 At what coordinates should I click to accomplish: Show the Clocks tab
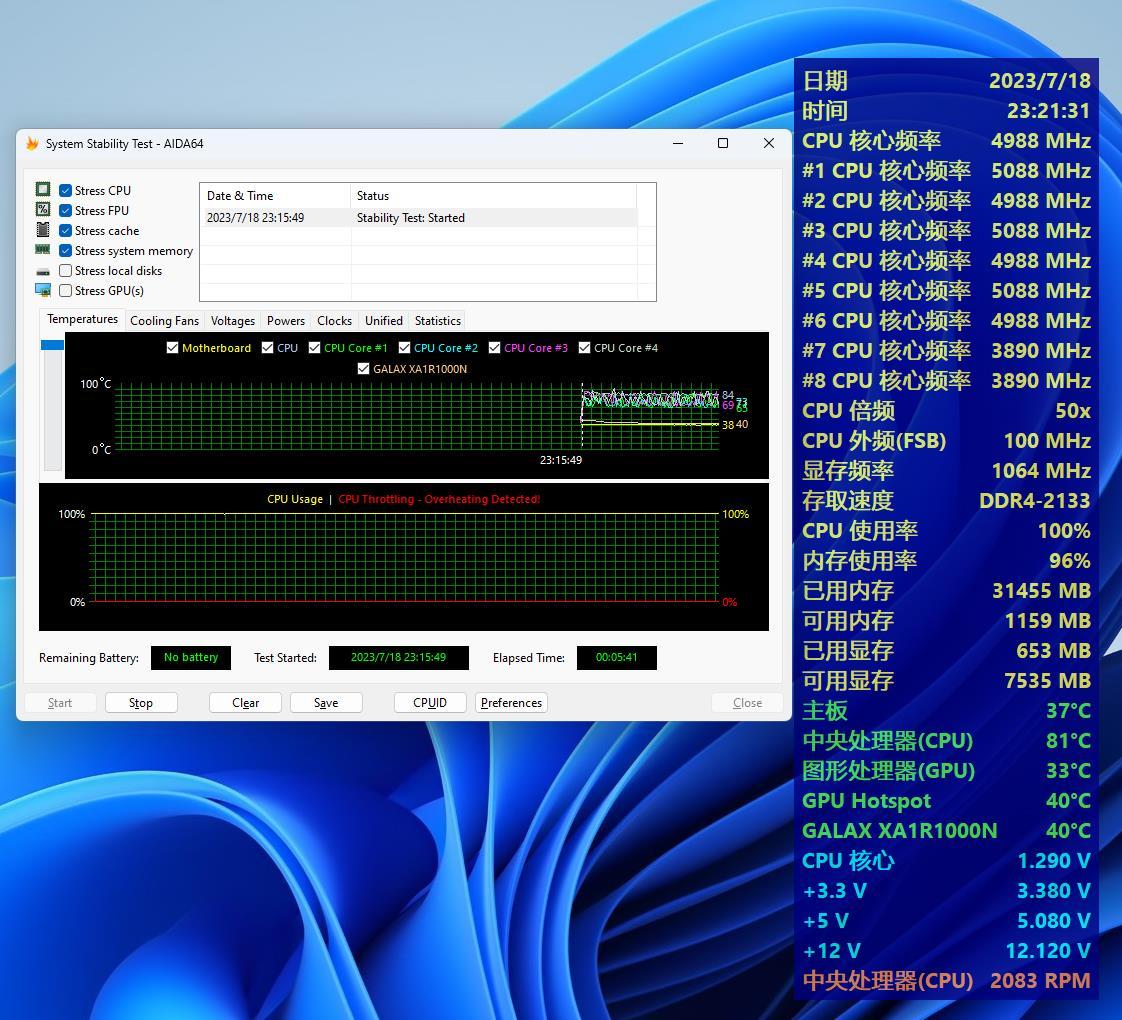click(x=334, y=321)
